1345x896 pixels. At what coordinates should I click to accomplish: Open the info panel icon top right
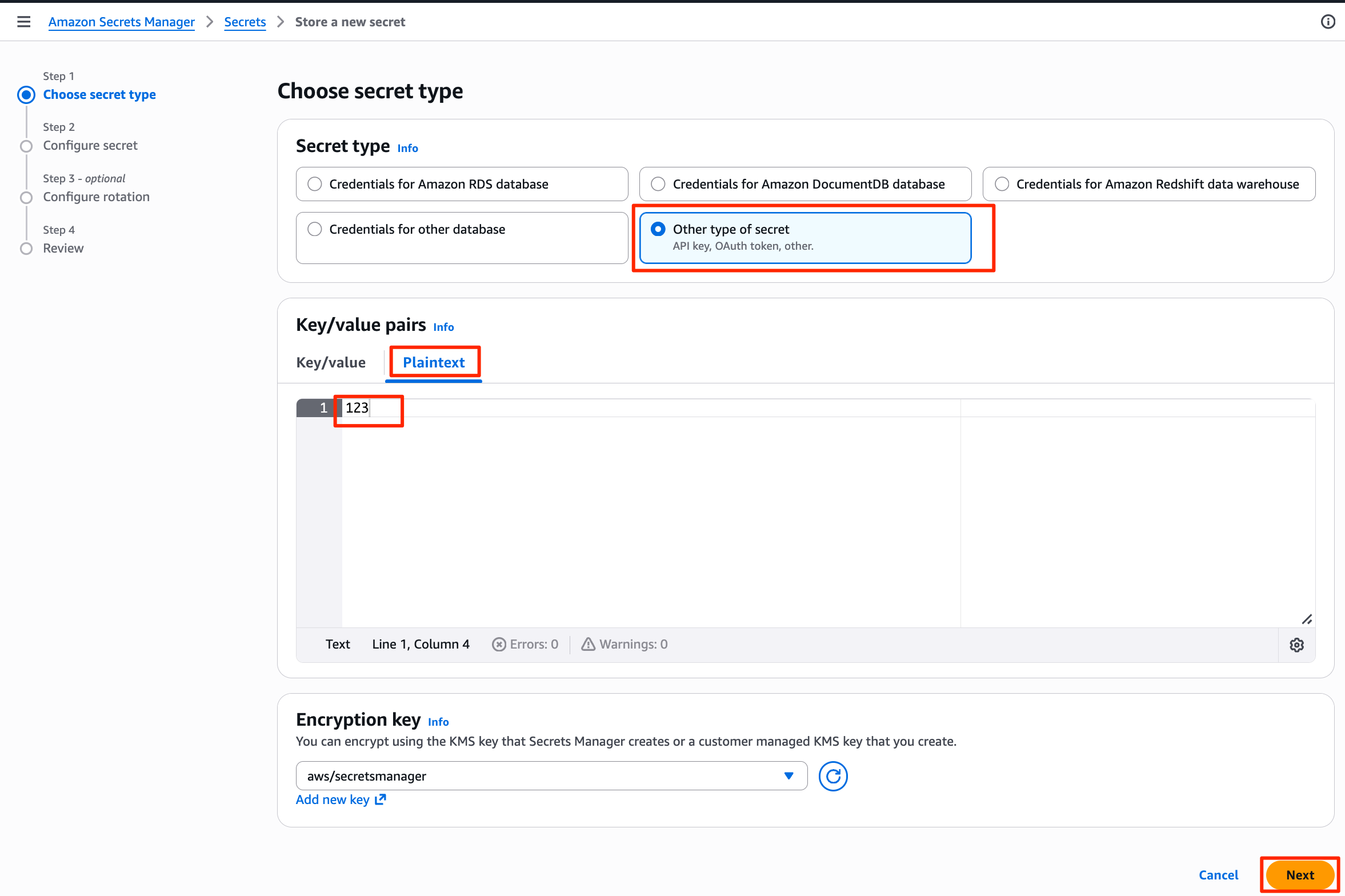click(x=1328, y=22)
